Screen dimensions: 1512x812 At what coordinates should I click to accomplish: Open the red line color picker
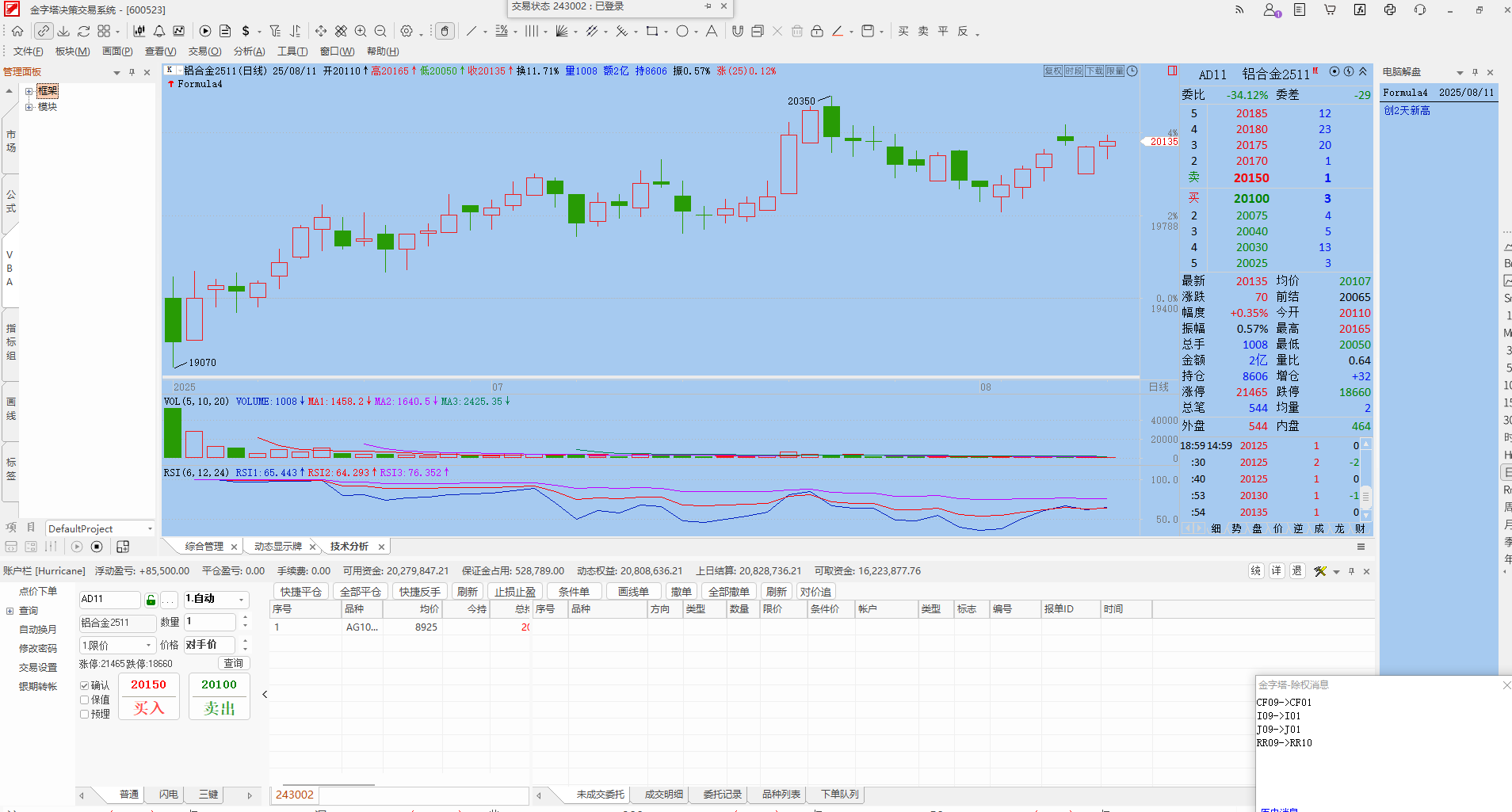(838, 31)
